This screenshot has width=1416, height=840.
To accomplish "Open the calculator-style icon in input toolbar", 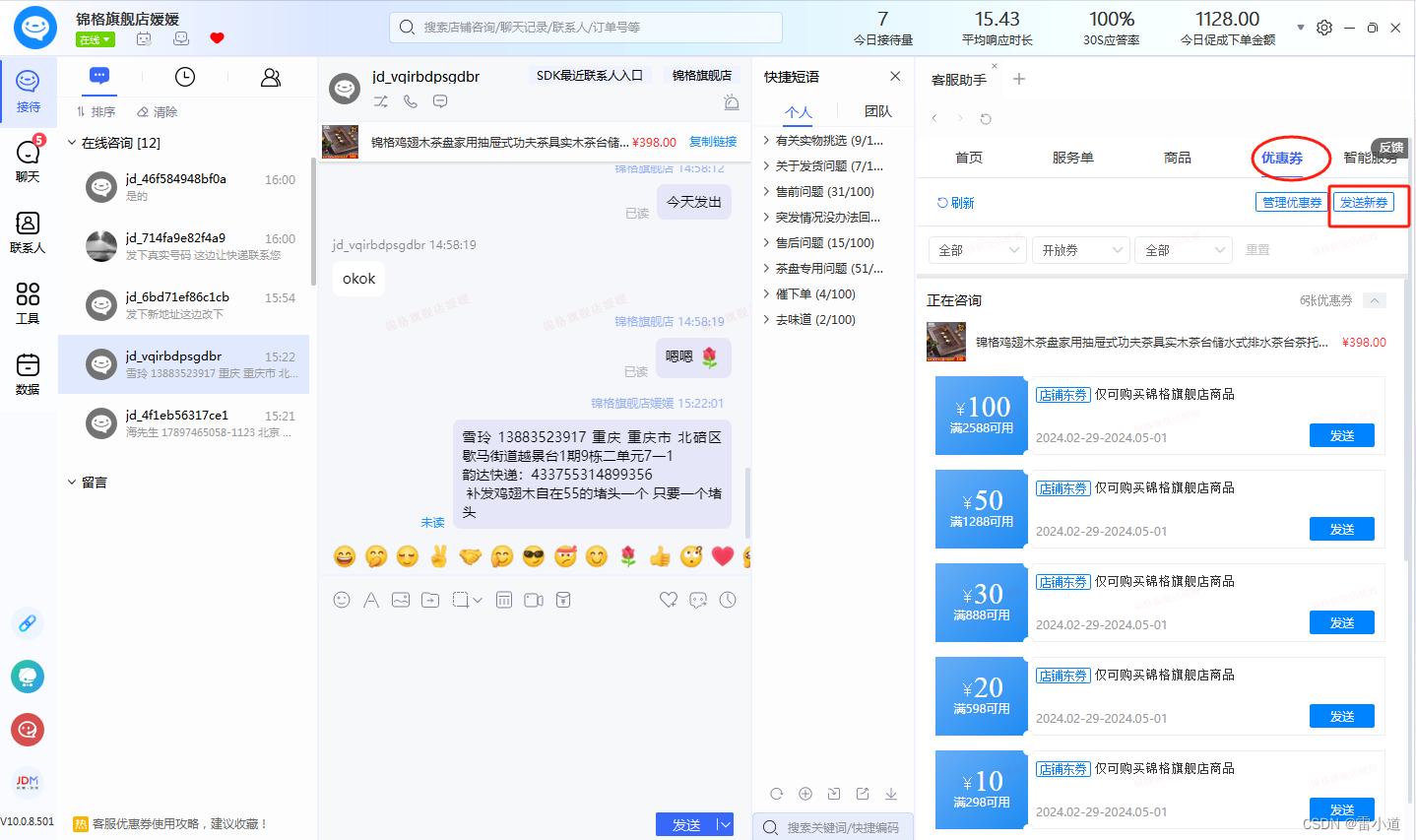I will click(504, 600).
